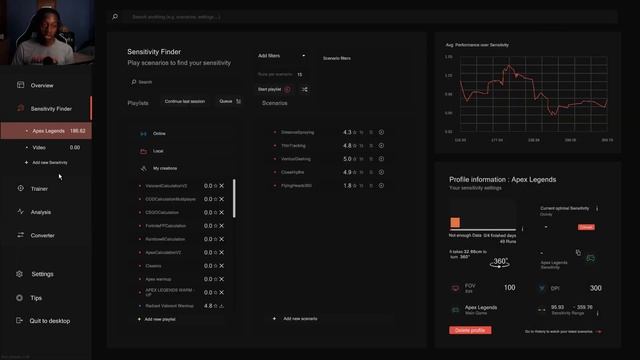Viewport: 640px width, 360px height.
Task: Click Scenario filters label
Action: click(x=337, y=58)
